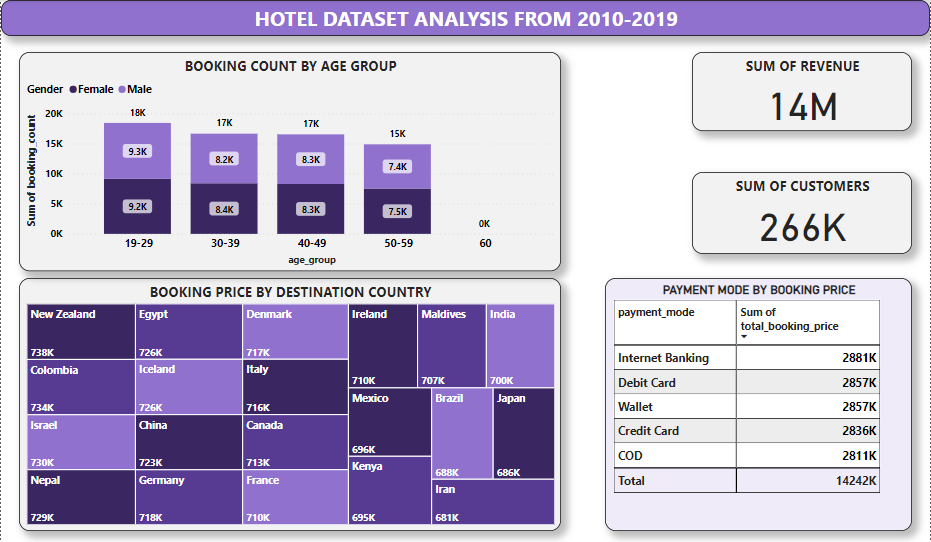Select the New Zealand treemap tile
Image resolution: width=931 pixels, height=542 pixels.
click(x=81, y=332)
